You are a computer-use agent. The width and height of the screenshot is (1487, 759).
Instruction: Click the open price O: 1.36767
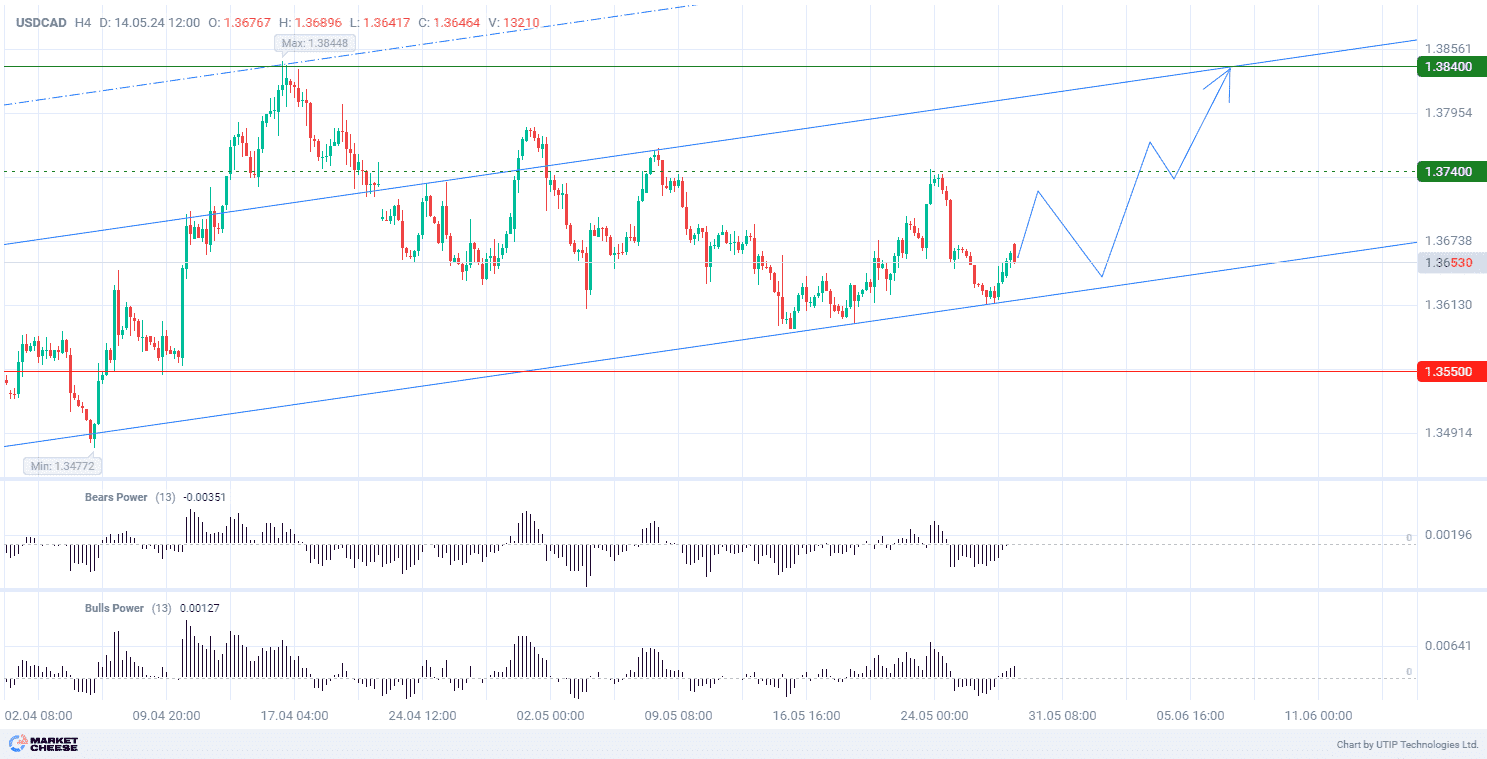pyautogui.click(x=241, y=22)
